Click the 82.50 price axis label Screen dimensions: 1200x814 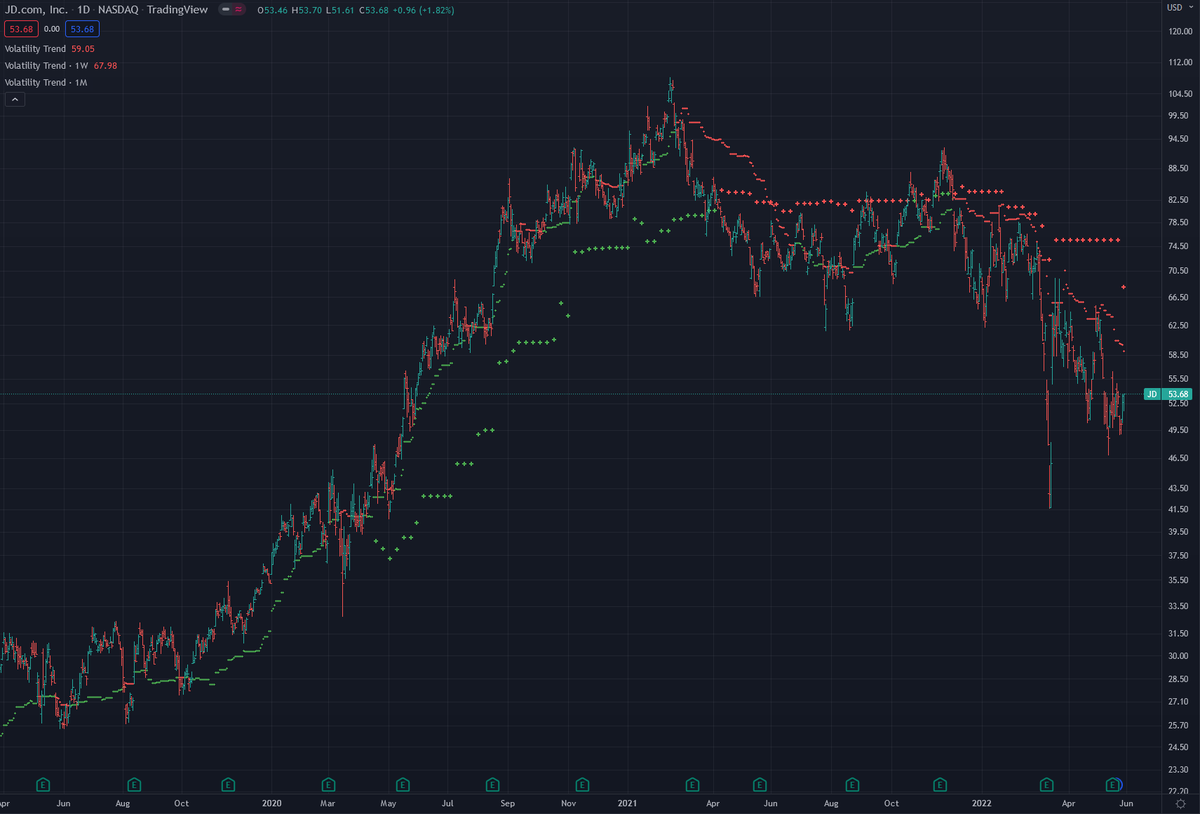tap(1178, 201)
